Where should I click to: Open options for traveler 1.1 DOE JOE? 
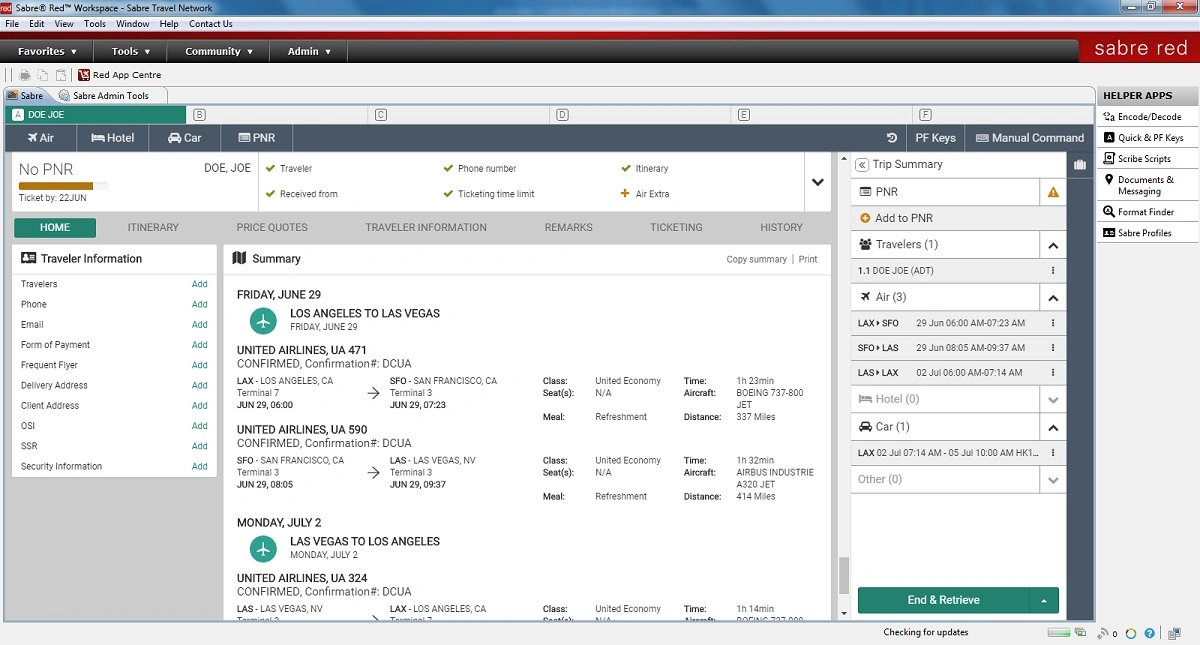click(x=1053, y=271)
